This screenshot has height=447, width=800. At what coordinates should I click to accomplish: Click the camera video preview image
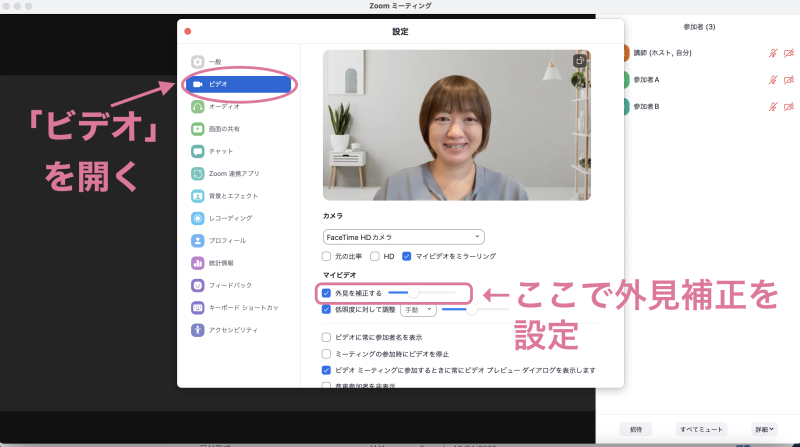457,125
